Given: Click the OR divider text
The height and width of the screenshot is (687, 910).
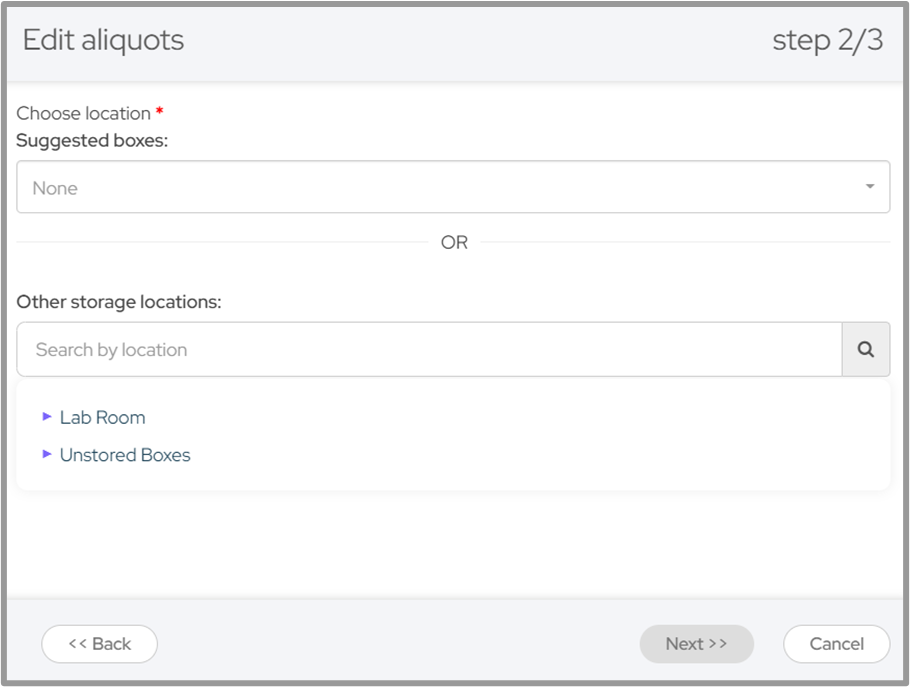Looking at the screenshot, I should pos(454,242).
